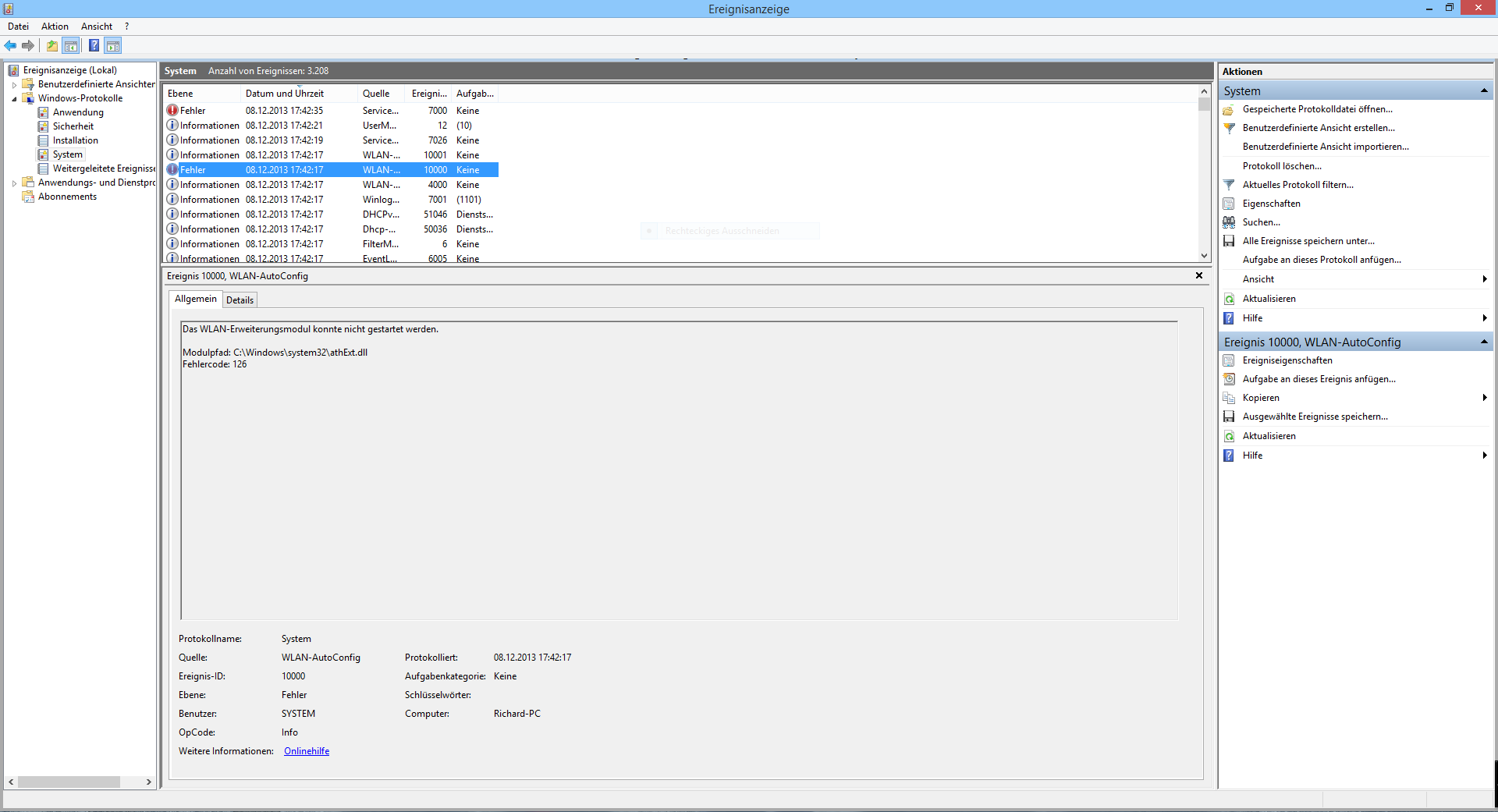Select the Winlog... event row 7001
This screenshot has height=812, width=1498.
(331, 200)
